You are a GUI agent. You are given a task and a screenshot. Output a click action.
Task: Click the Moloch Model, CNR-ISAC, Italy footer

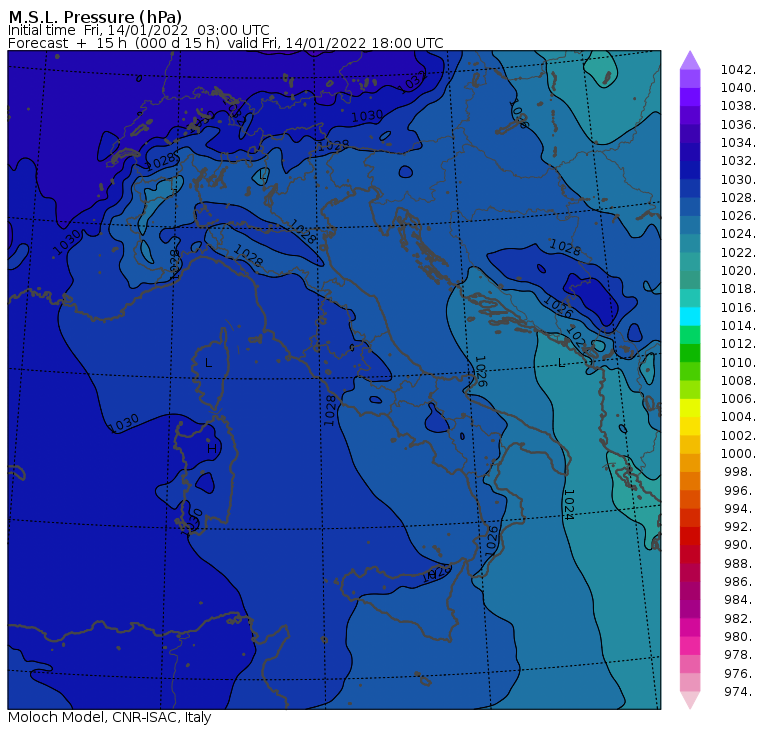110,717
